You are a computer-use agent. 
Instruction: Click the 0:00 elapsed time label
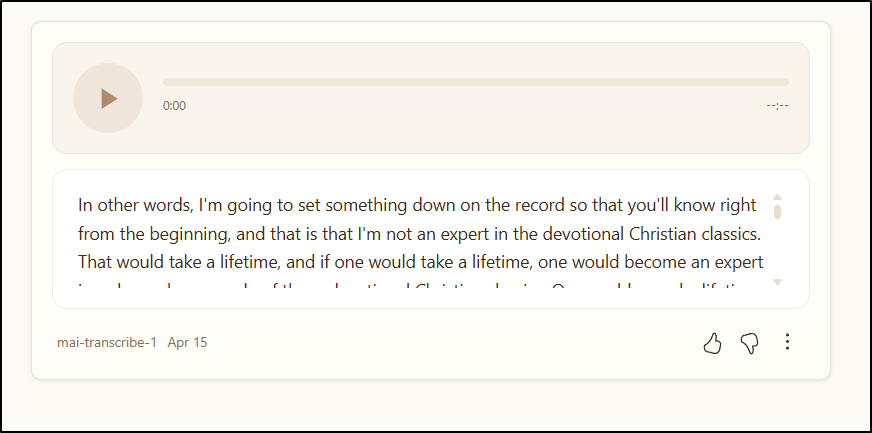(174, 106)
